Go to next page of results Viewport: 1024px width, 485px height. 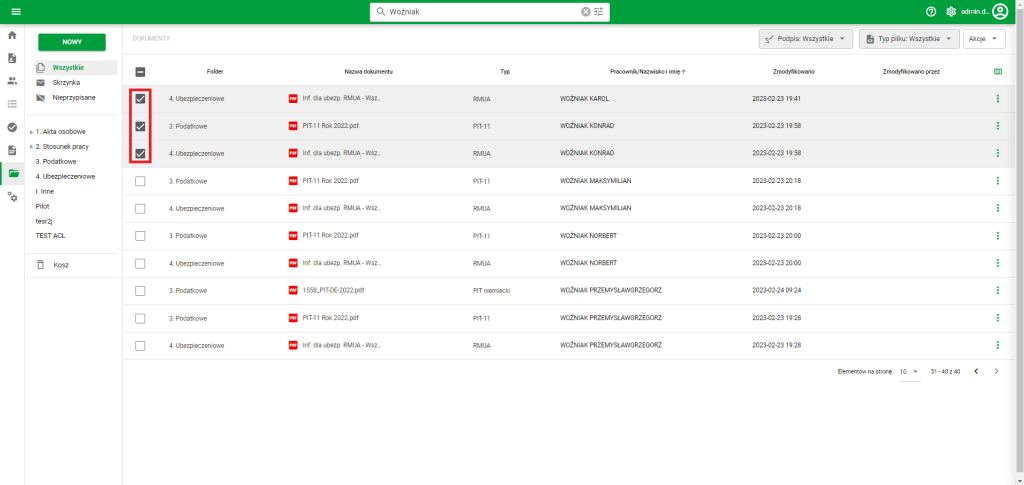coord(996,371)
